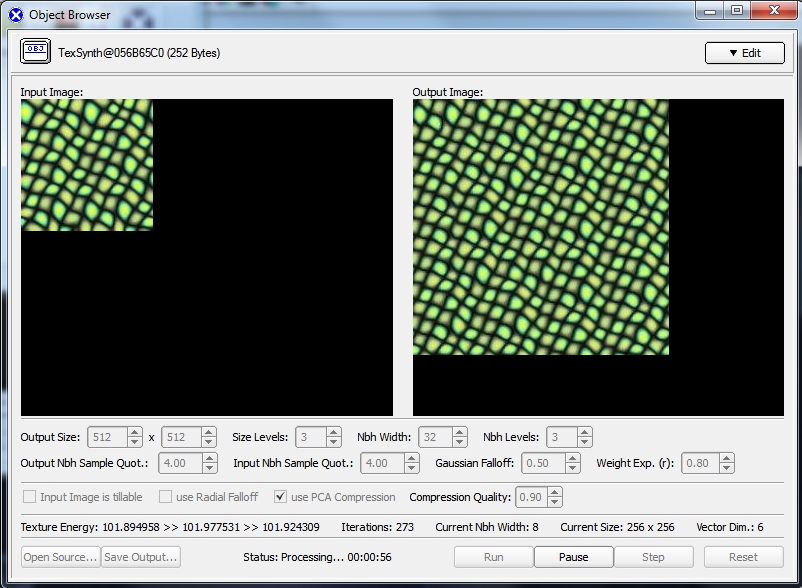This screenshot has width=802, height=588.
Task: Click the Nbh Width spinner arrows
Action: pyautogui.click(x=459, y=437)
